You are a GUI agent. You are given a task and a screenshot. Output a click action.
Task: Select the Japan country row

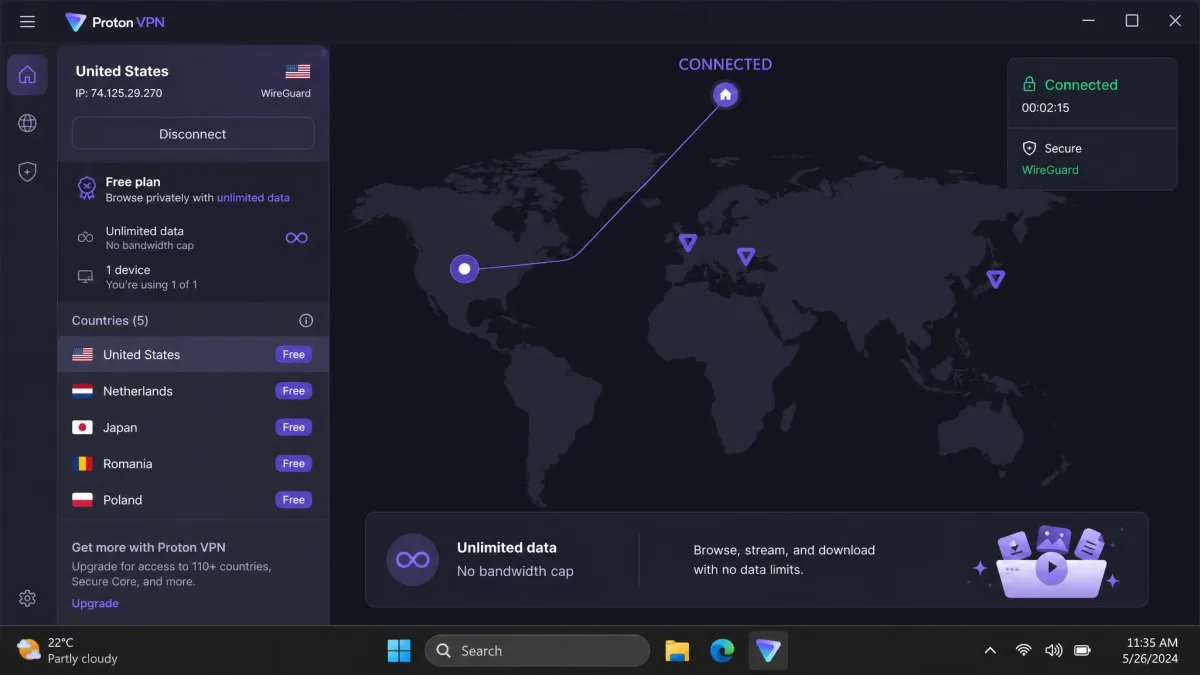pos(193,427)
